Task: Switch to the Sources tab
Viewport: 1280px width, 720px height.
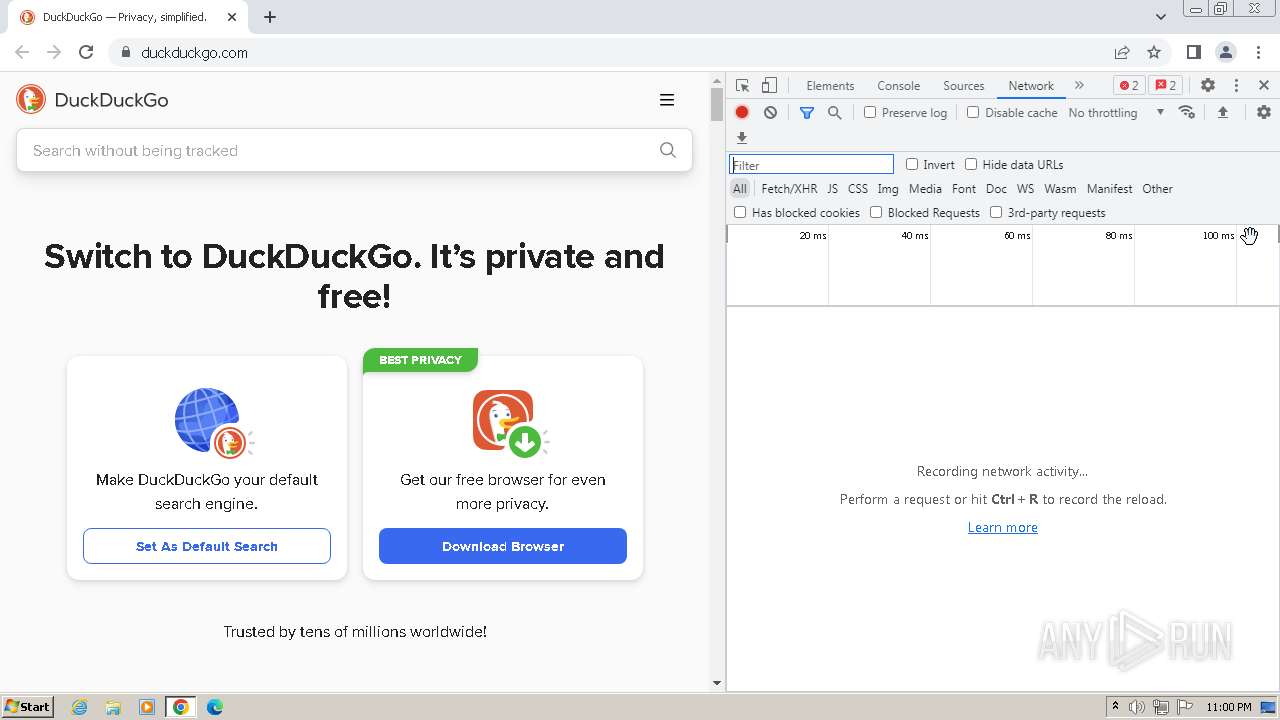Action: tap(964, 86)
